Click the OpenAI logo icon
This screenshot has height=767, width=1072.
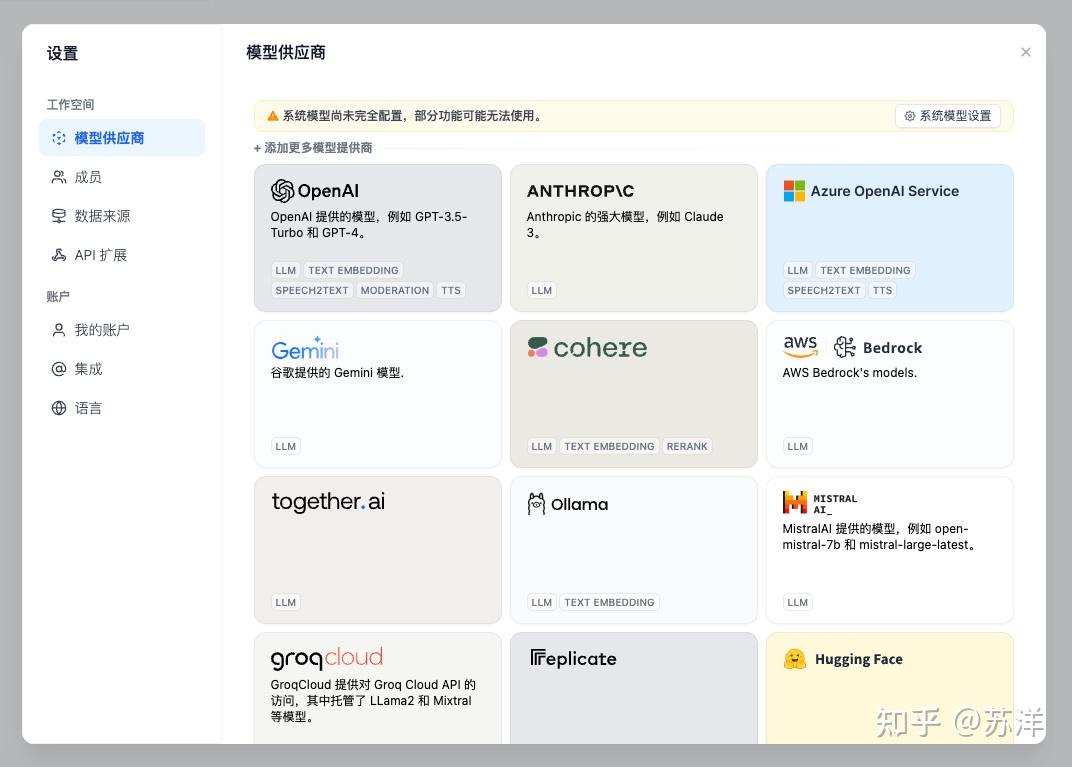coord(283,191)
